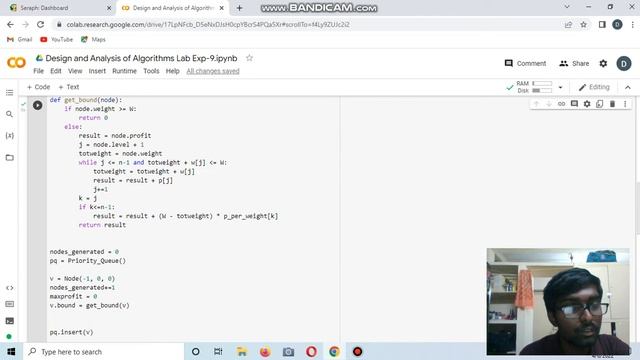Run the code cell
This screenshot has height=360, width=640.
coord(38,105)
